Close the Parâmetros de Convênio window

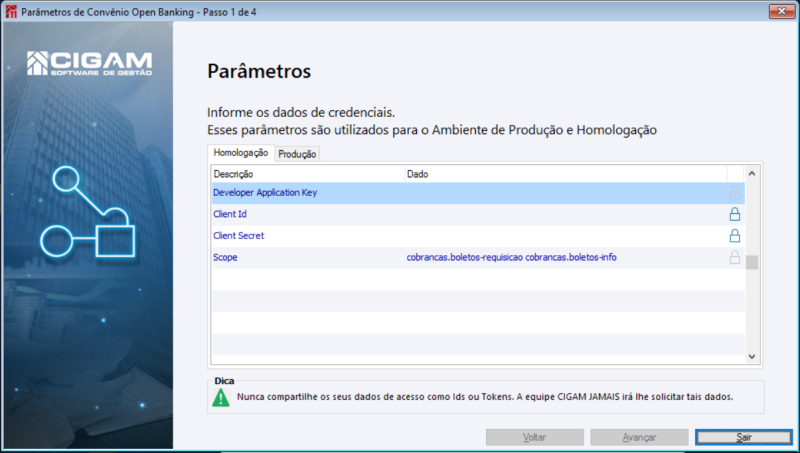(782, 11)
